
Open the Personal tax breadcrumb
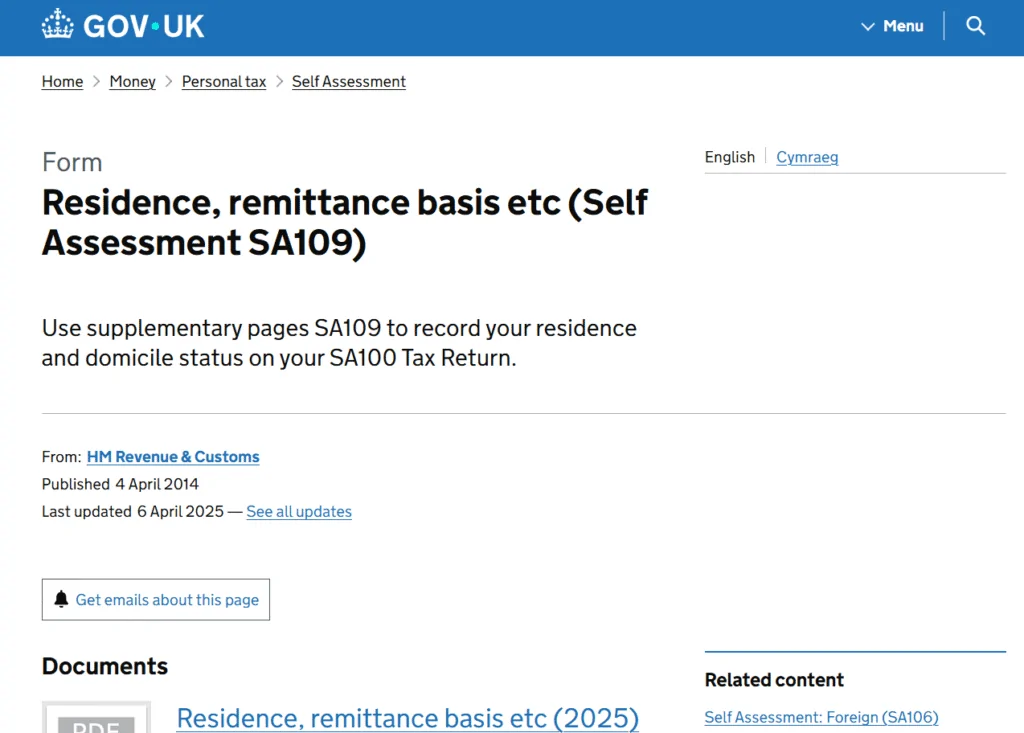pos(224,82)
